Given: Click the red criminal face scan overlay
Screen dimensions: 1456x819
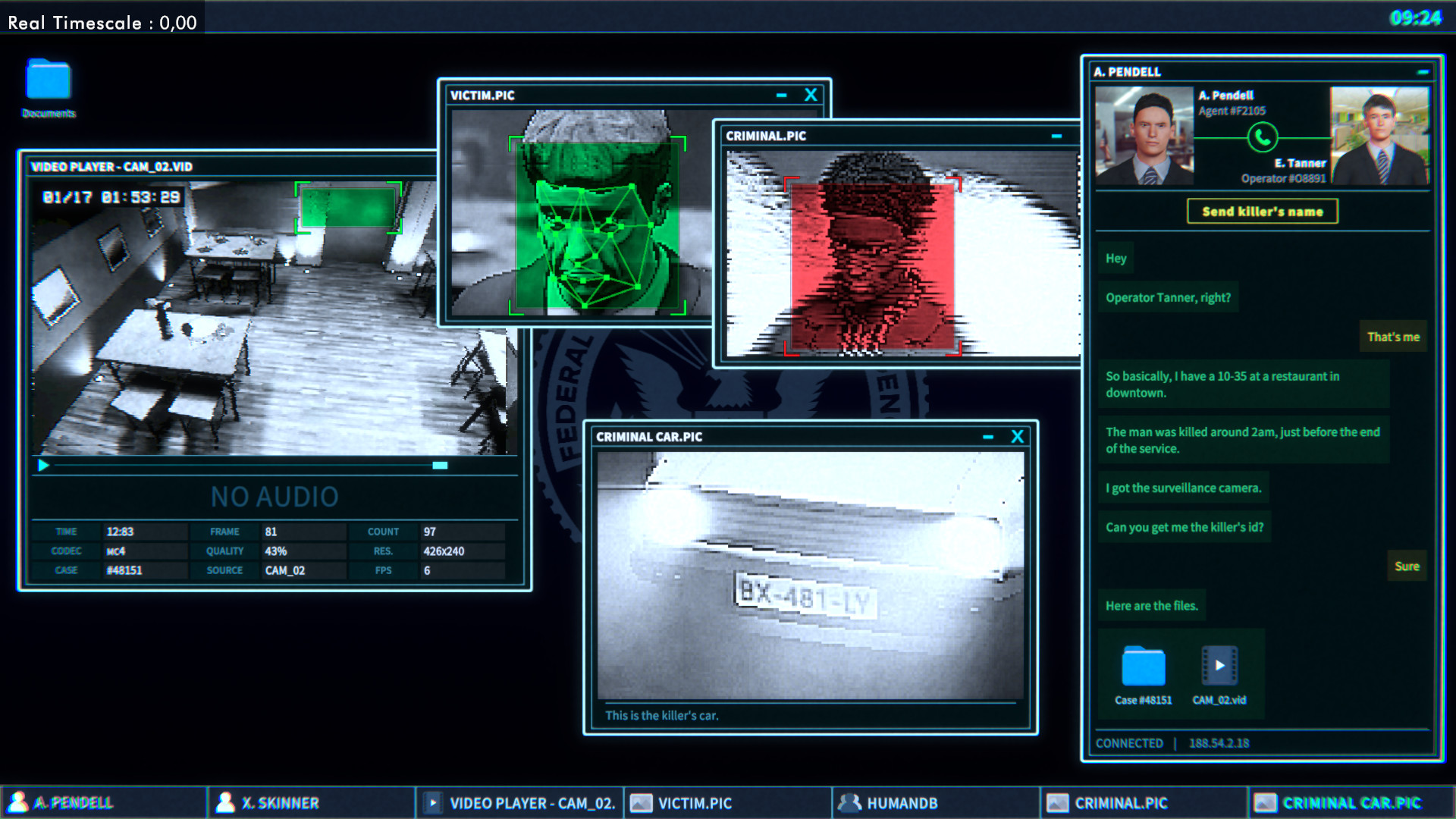Looking at the screenshot, I should click(x=873, y=266).
